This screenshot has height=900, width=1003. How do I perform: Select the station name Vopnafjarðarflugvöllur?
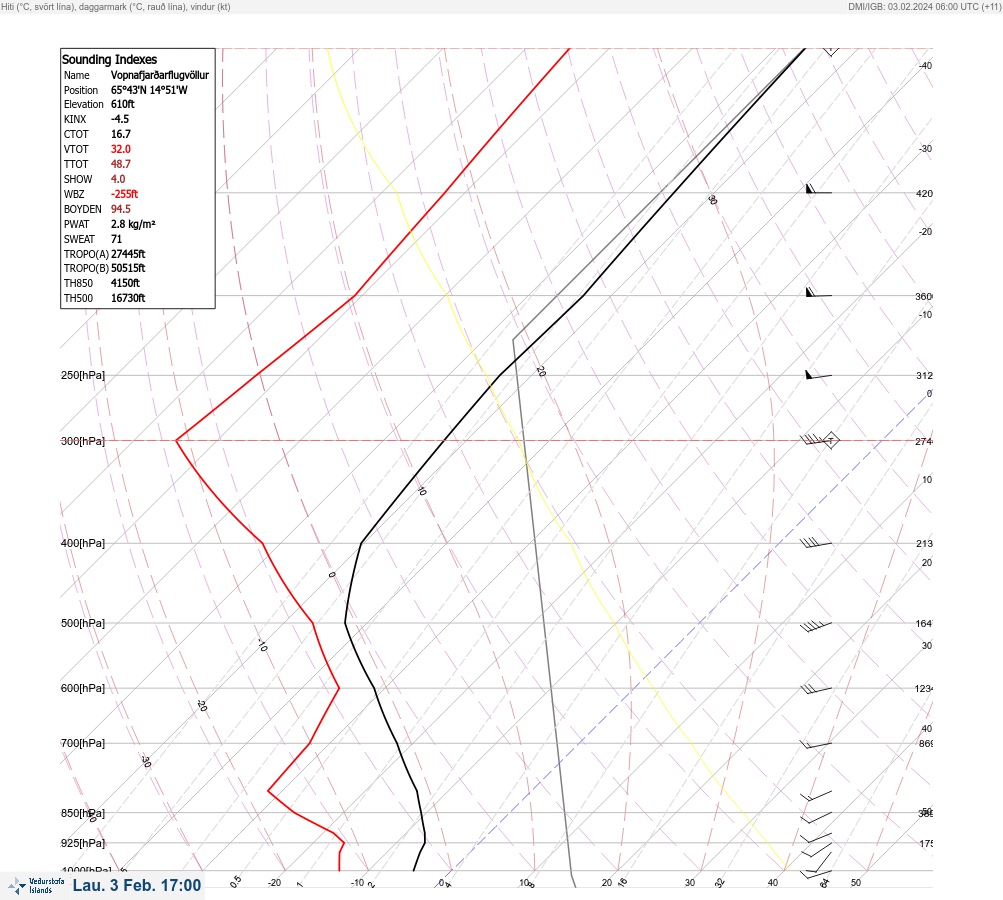pyautogui.click(x=160, y=75)
